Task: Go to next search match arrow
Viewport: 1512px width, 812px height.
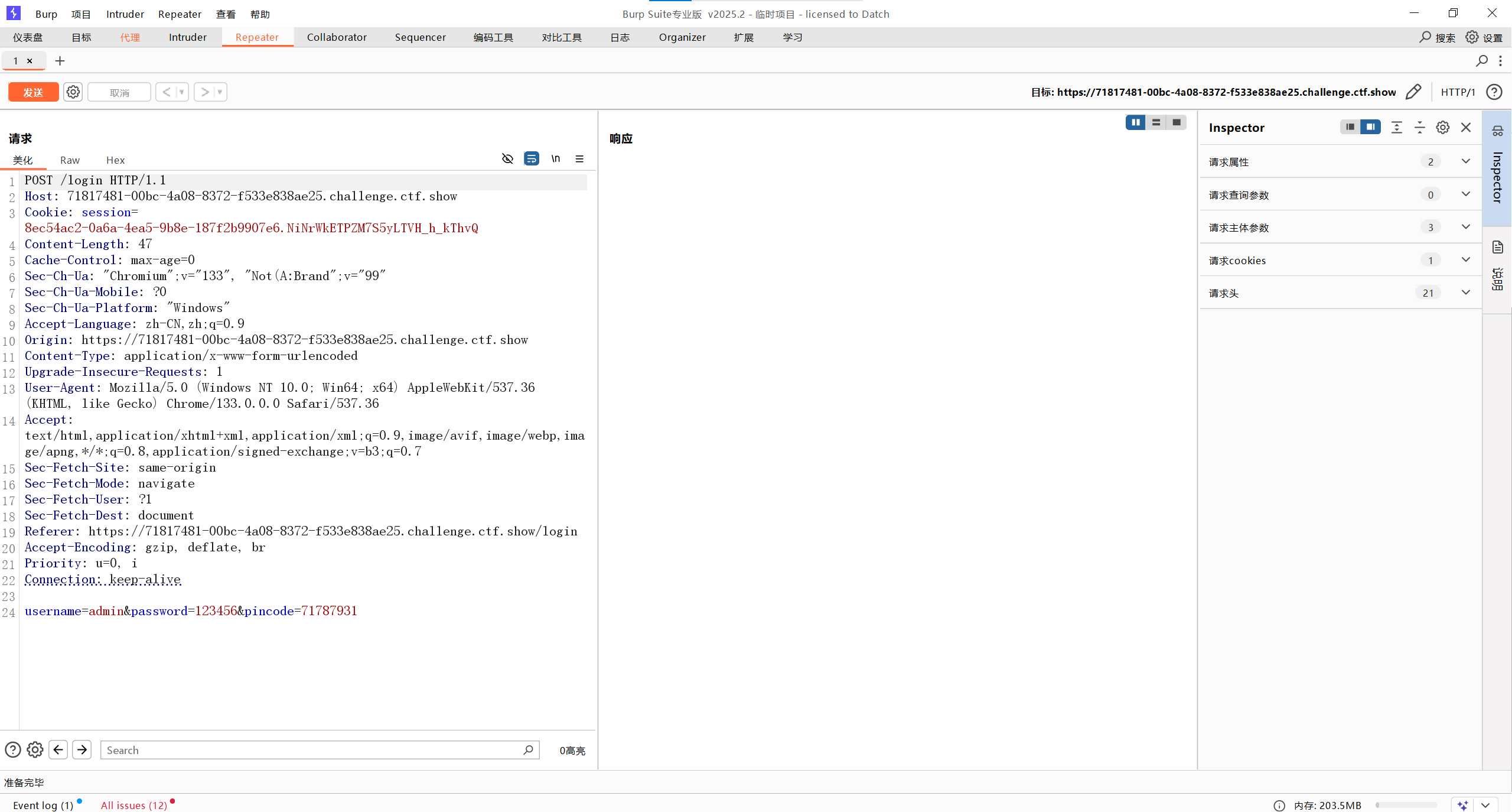Action: coord(82,749)
